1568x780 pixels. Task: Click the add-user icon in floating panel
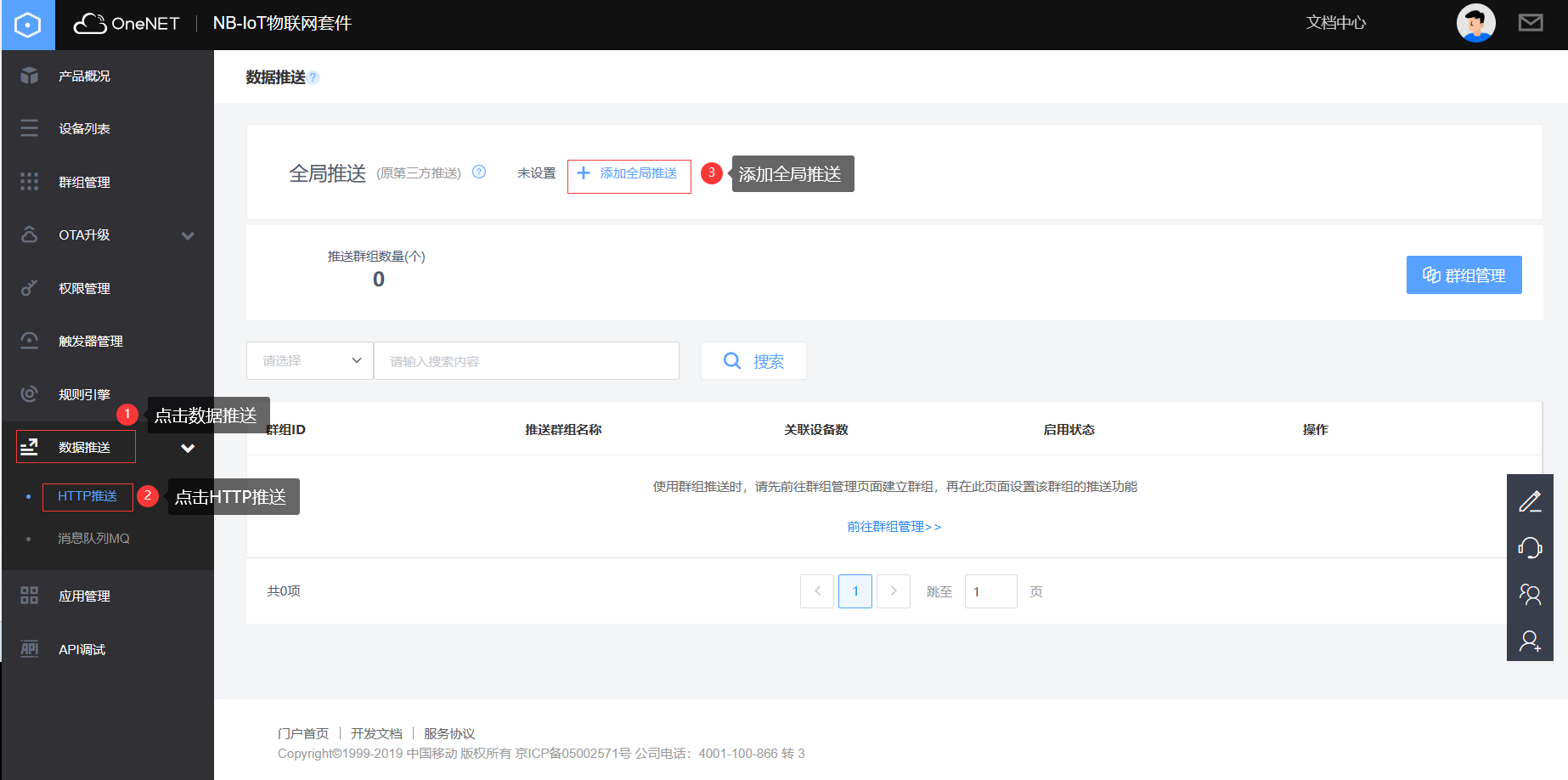click(x=1530, y=641)
